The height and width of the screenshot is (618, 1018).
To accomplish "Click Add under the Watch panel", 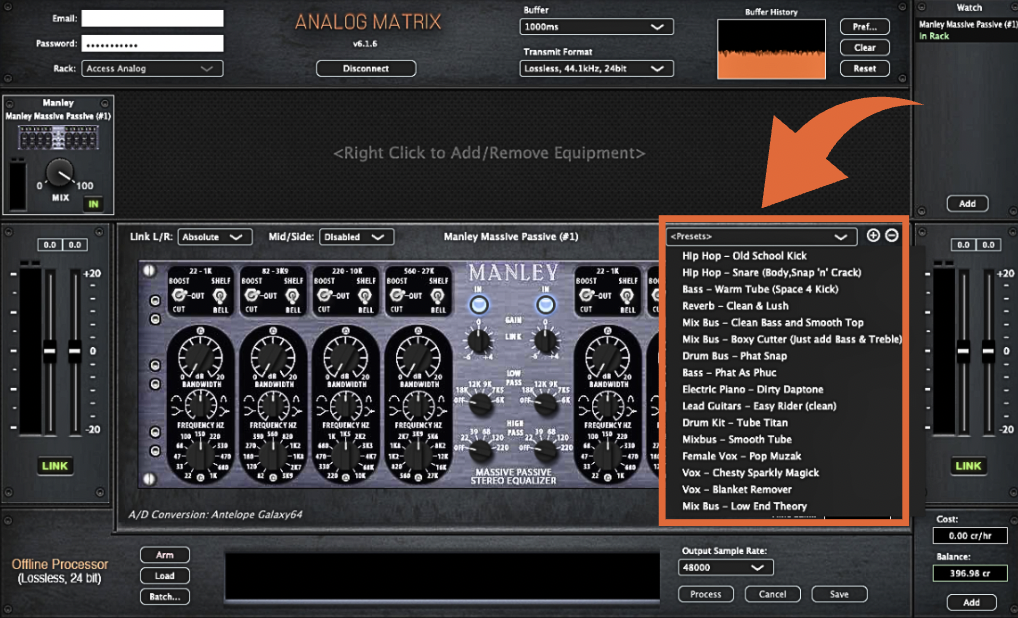I will (x=967, y=203).
